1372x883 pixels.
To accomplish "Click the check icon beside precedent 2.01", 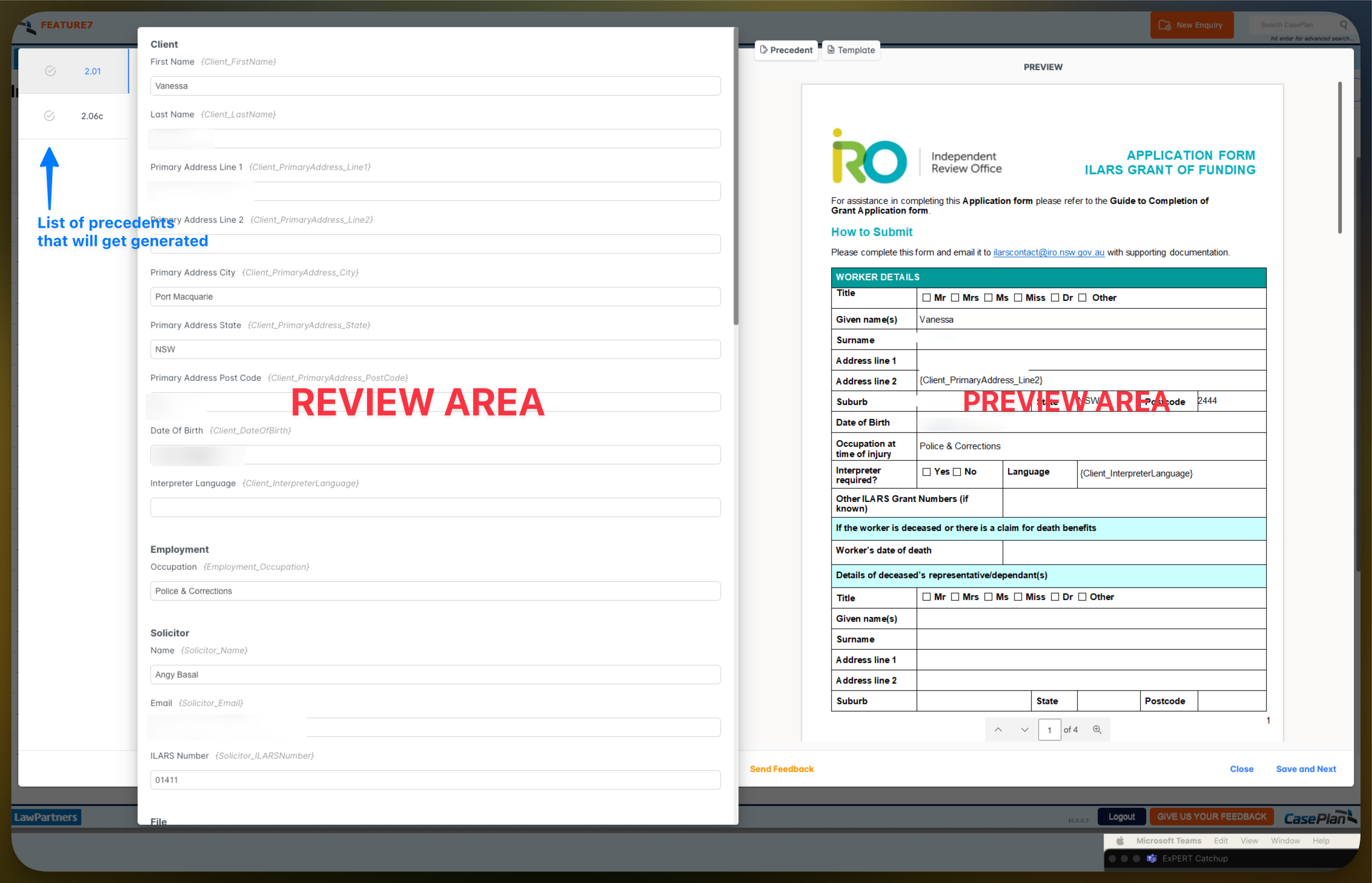I will pos(50,71).
